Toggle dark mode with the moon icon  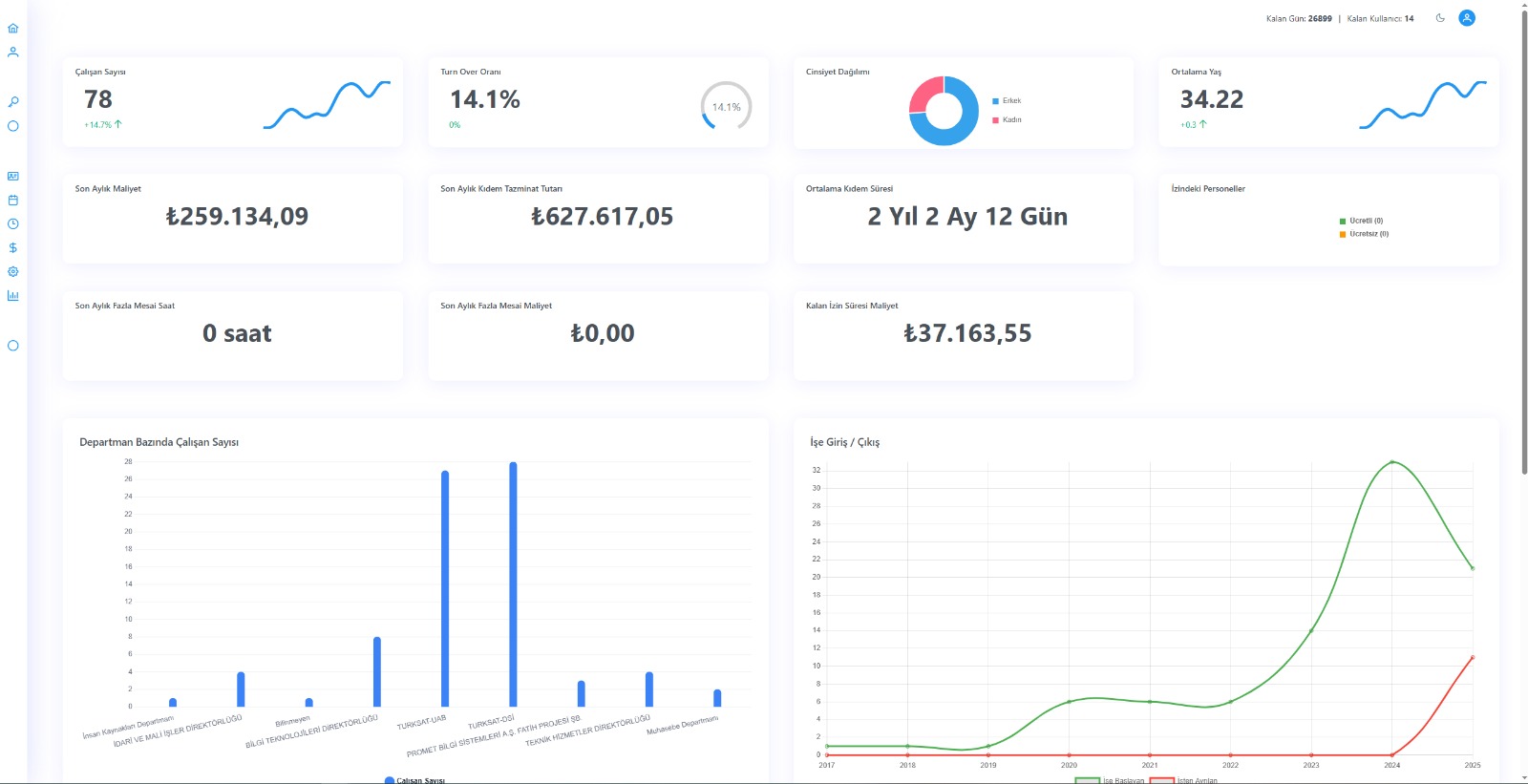(x=1440, y=18)
